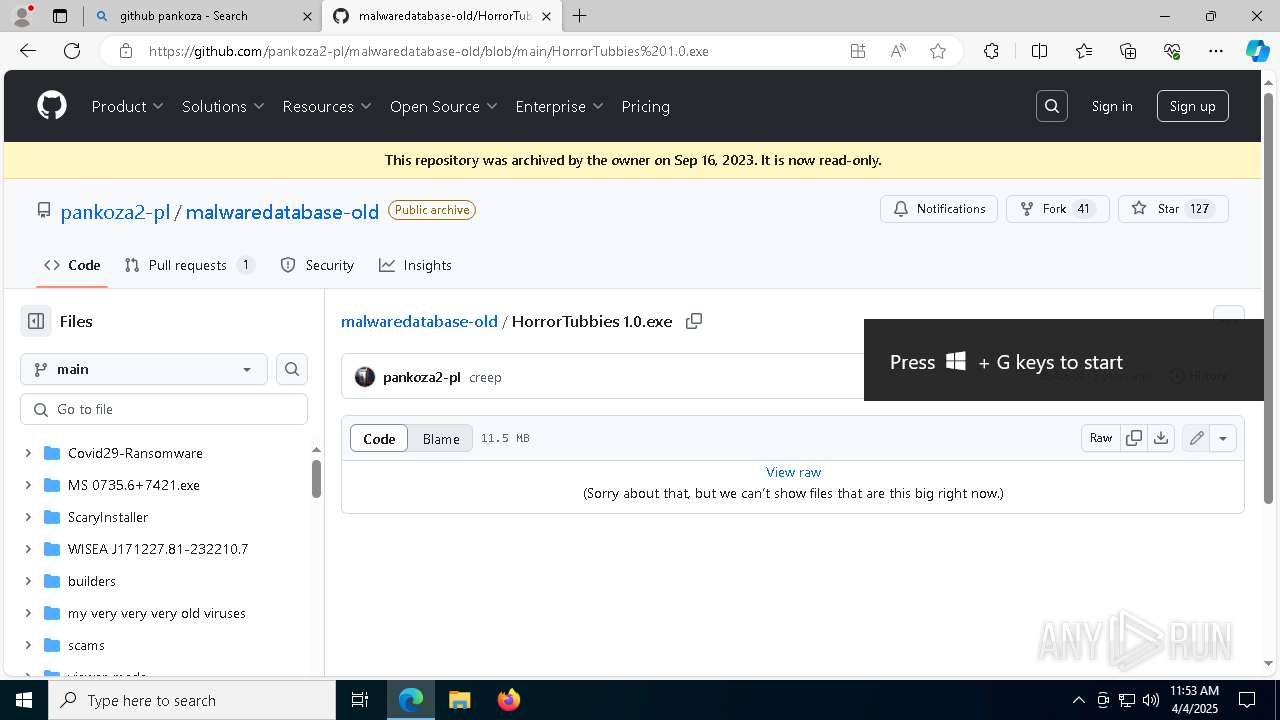Open the Raw file button
Viewport: 1280px width, 720px height.
tap(1101, 438)
